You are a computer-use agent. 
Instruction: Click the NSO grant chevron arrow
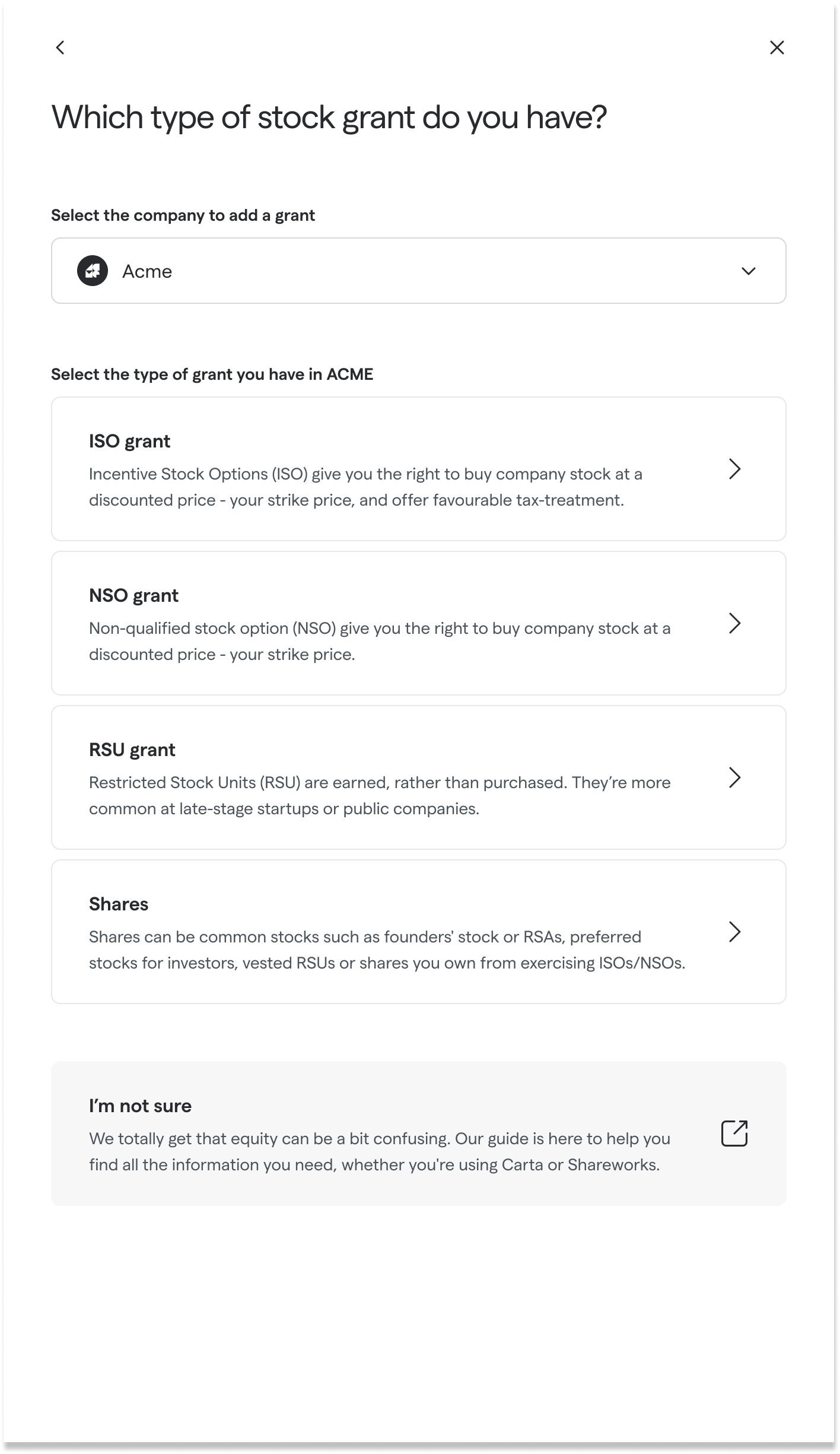(734, 623)
